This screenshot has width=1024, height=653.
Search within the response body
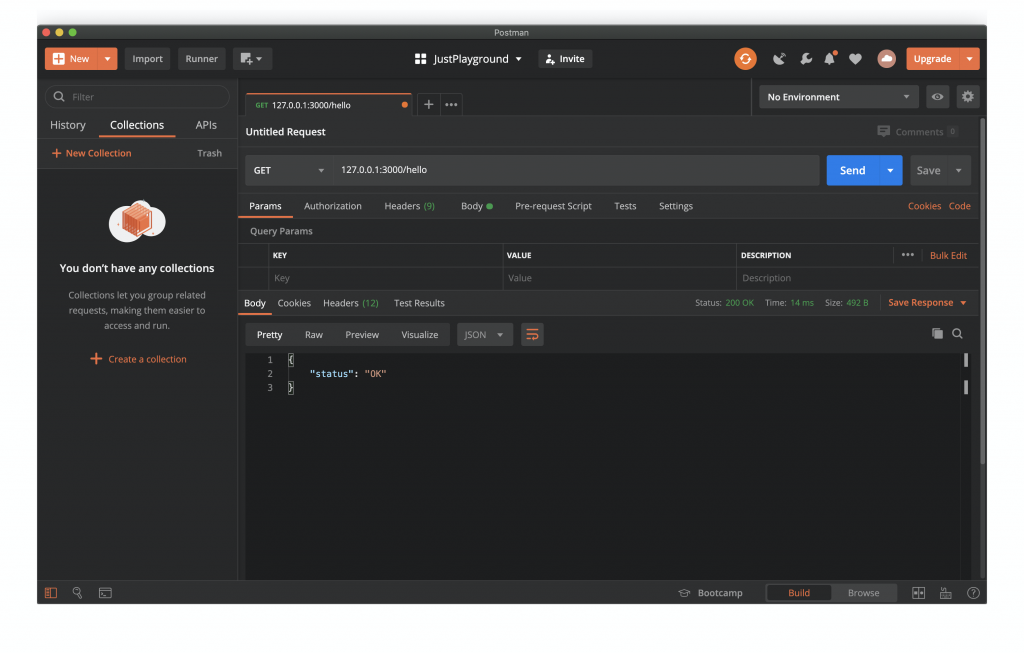pos(957,334)
